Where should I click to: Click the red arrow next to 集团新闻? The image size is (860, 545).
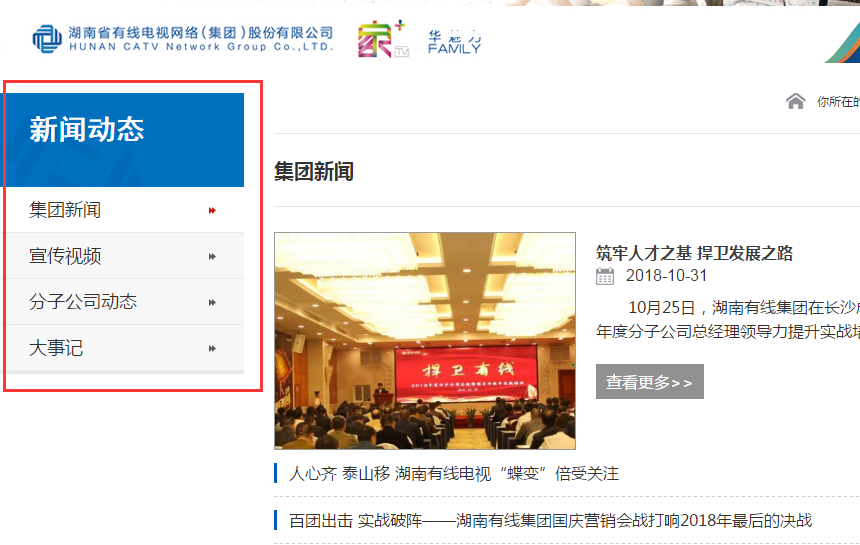(212, 211)
